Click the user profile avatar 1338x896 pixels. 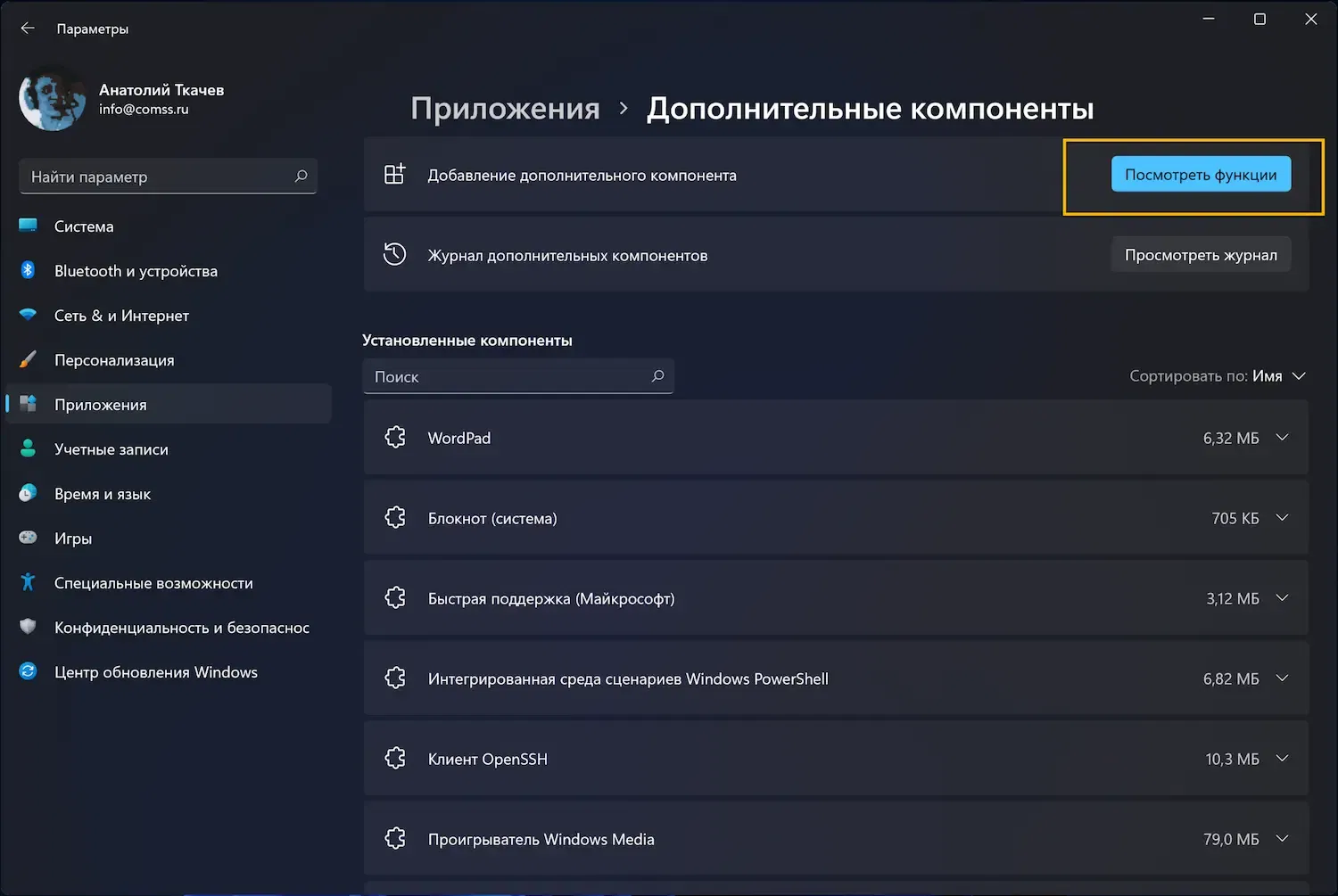tap(53, 98)
